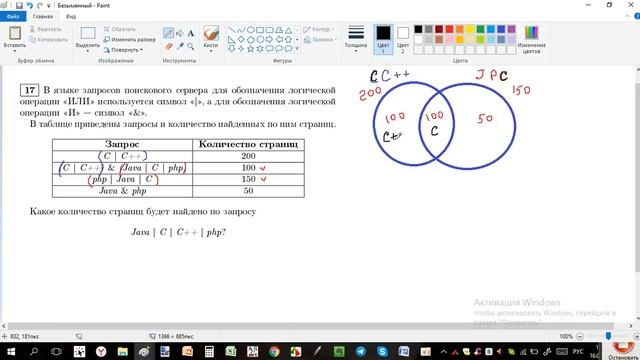Open Yandex Browser from the taskbar
This screenshot has height=360, width=640.
coord(101,351)
